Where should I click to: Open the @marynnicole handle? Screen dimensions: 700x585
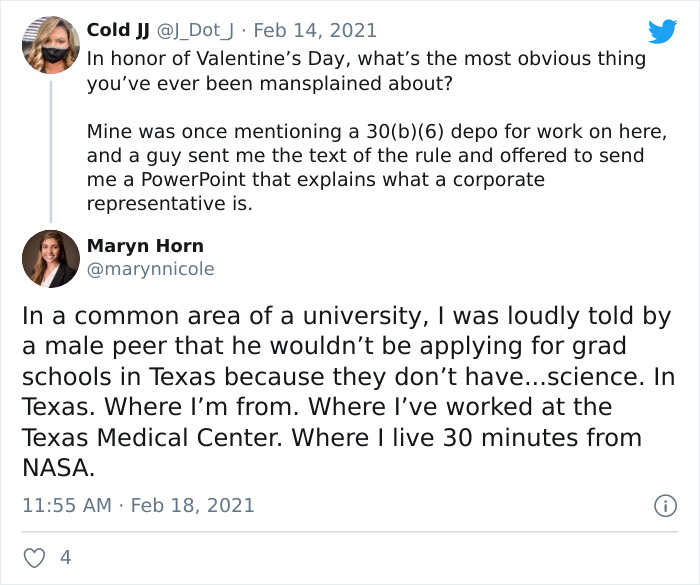[x=150, y=269]
